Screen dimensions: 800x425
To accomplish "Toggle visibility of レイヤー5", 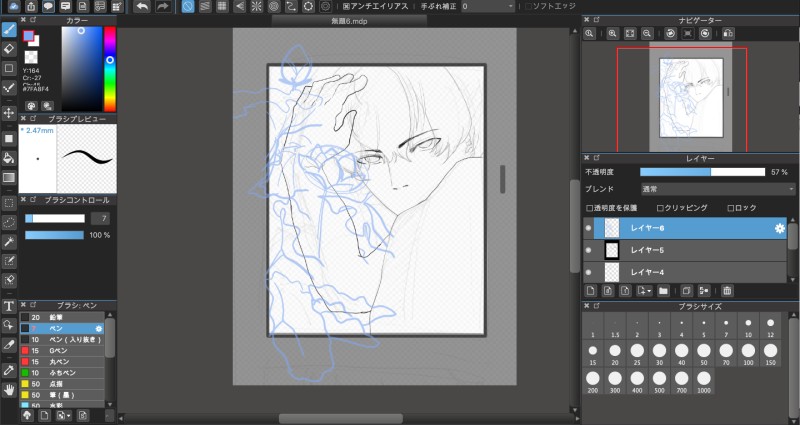I will point(588,251).
